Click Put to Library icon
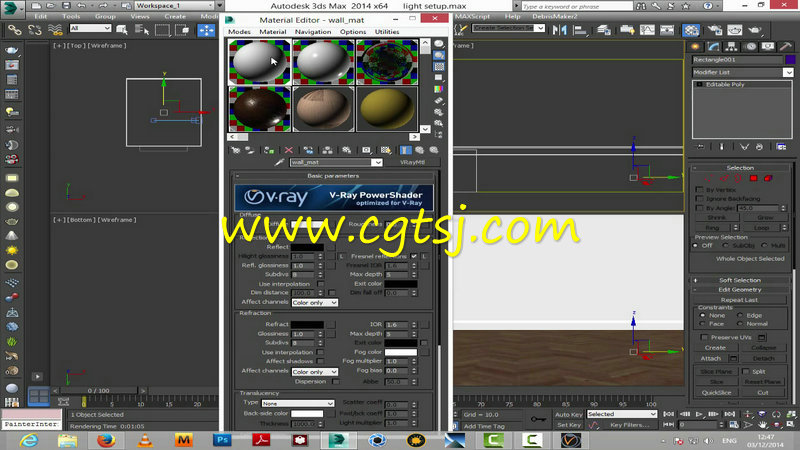This screenshot has width=800, height=450. tap(347, 150)
